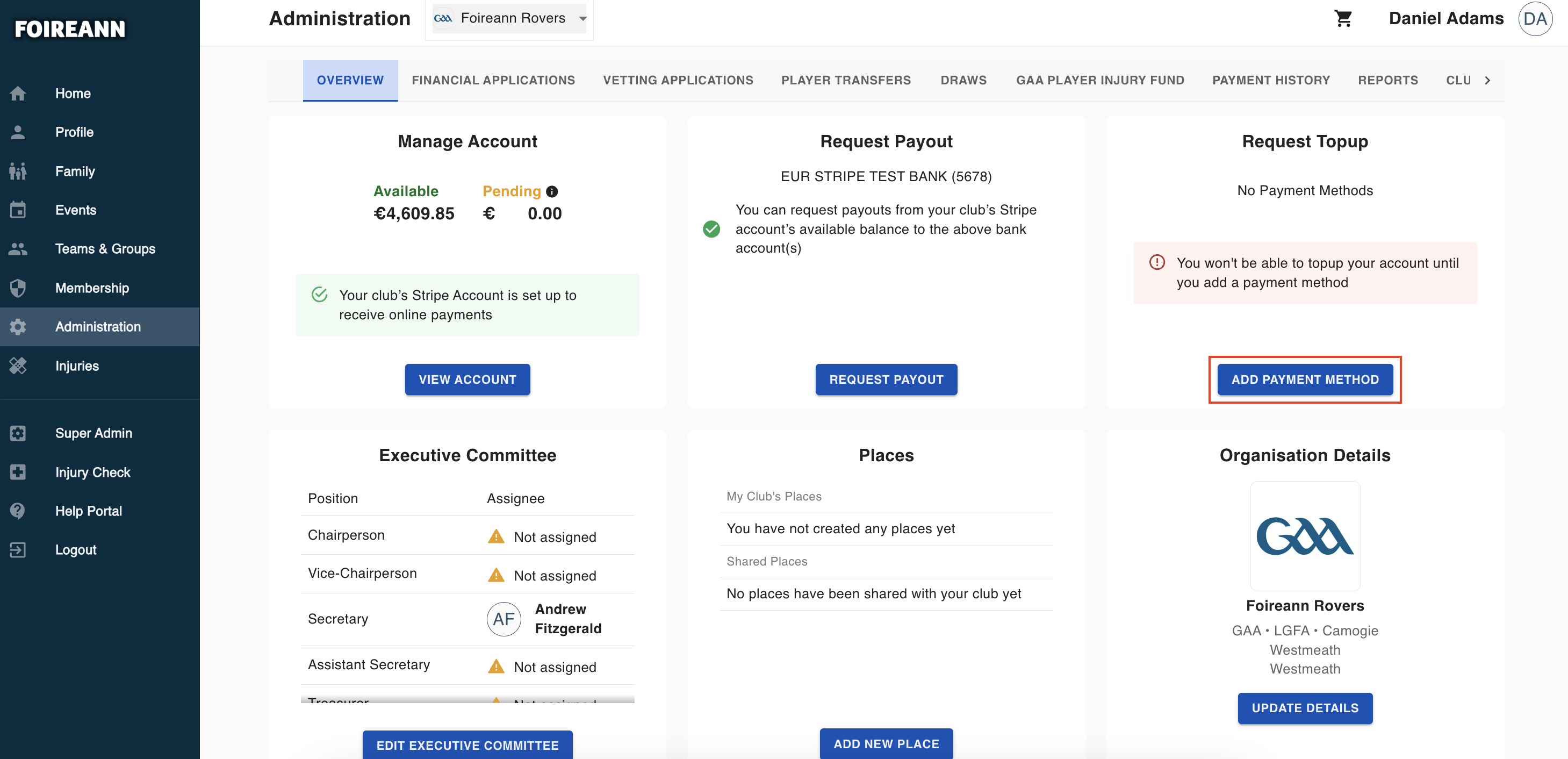
Task: Switch to the Overview tab
Action: 350,80
